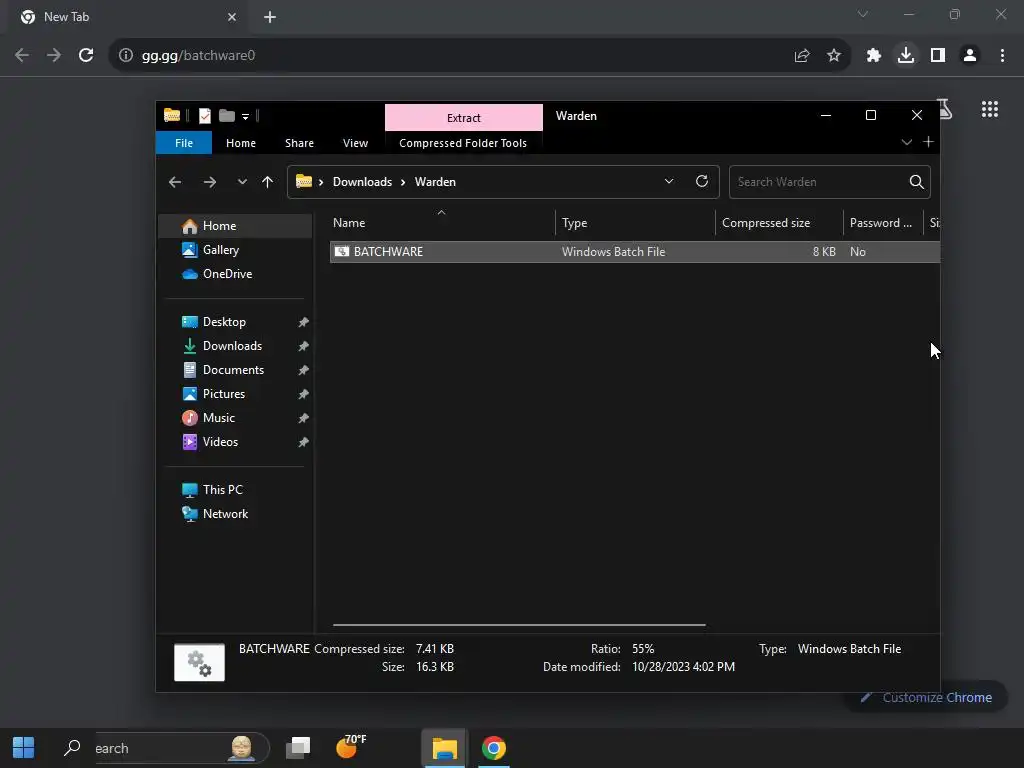Expand the address bar history dropdown
The image size is (1024, 768).
click(x=669, y=182)
